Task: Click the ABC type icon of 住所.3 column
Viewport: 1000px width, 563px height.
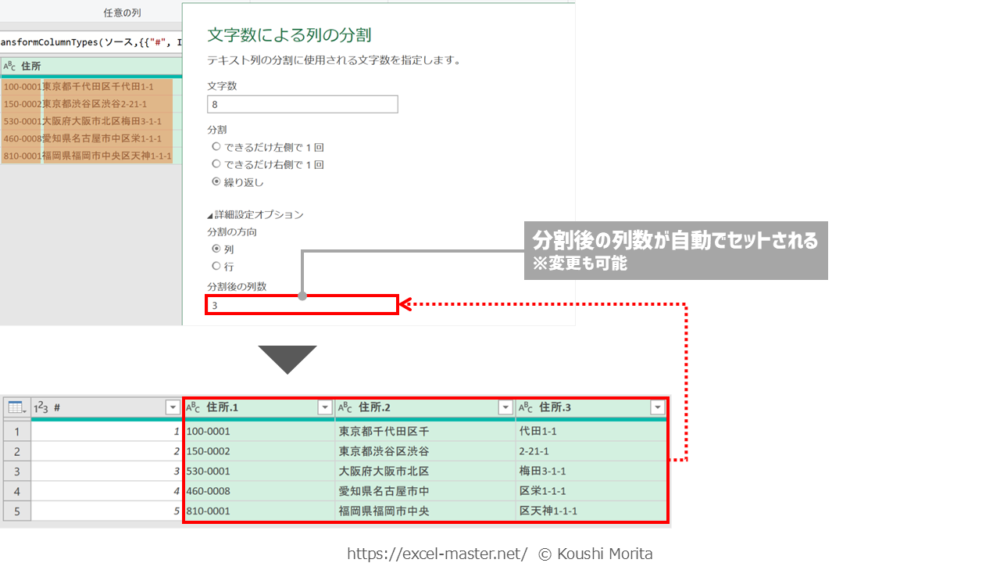Action: (526, 408)
